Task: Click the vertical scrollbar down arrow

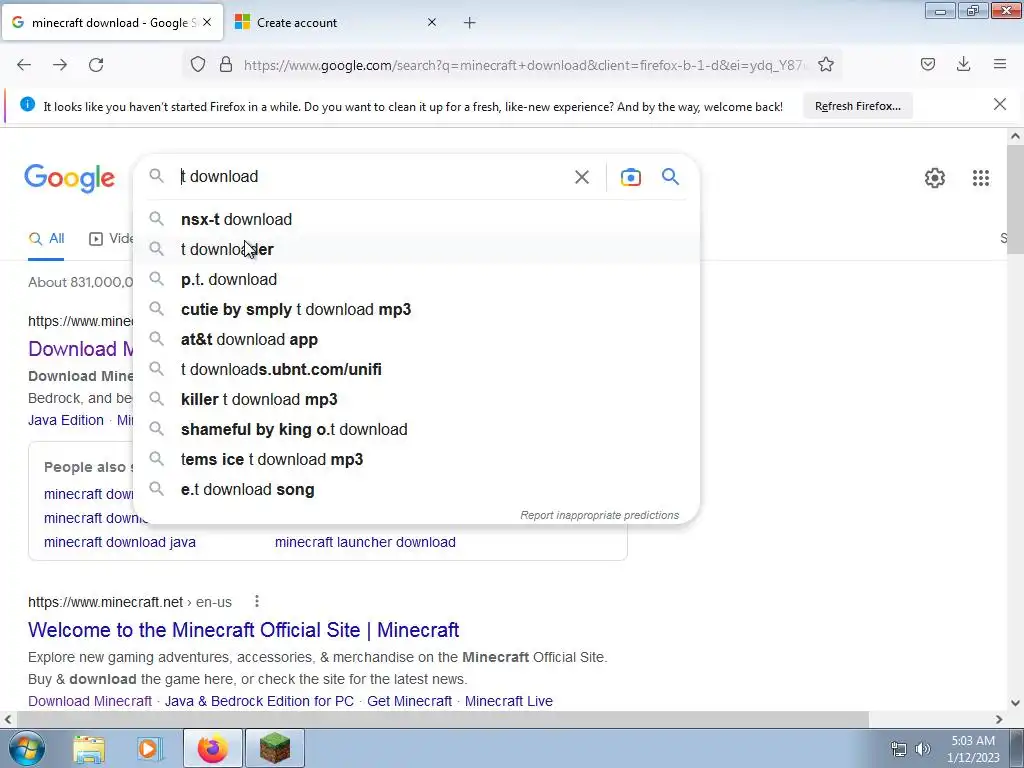Action: (1015, 703)
